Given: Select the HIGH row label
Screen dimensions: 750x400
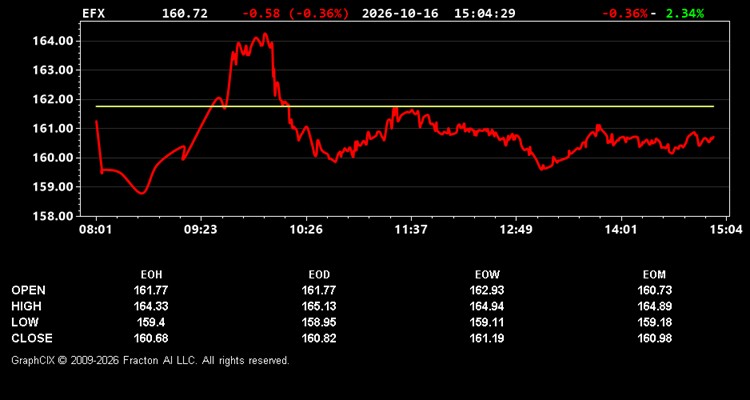Looking at the screenshot, I should (26, 306).
